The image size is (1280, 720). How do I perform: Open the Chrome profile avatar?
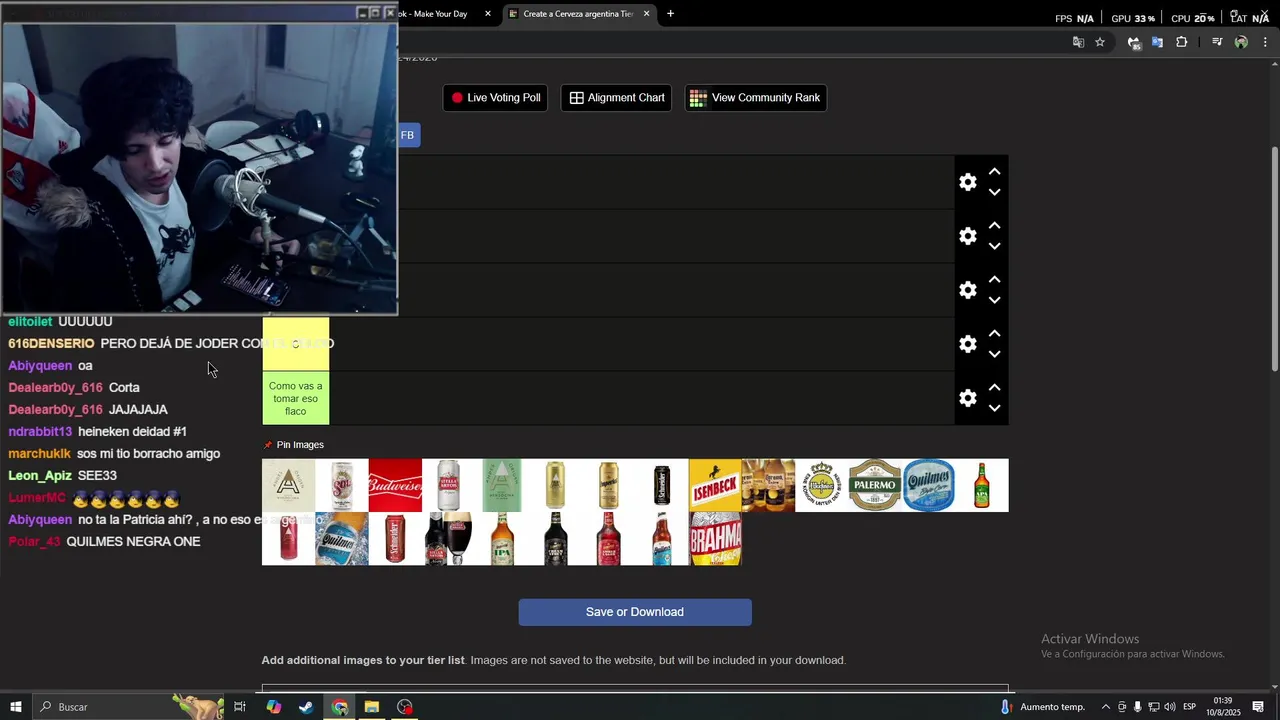tap(1241, 42)
